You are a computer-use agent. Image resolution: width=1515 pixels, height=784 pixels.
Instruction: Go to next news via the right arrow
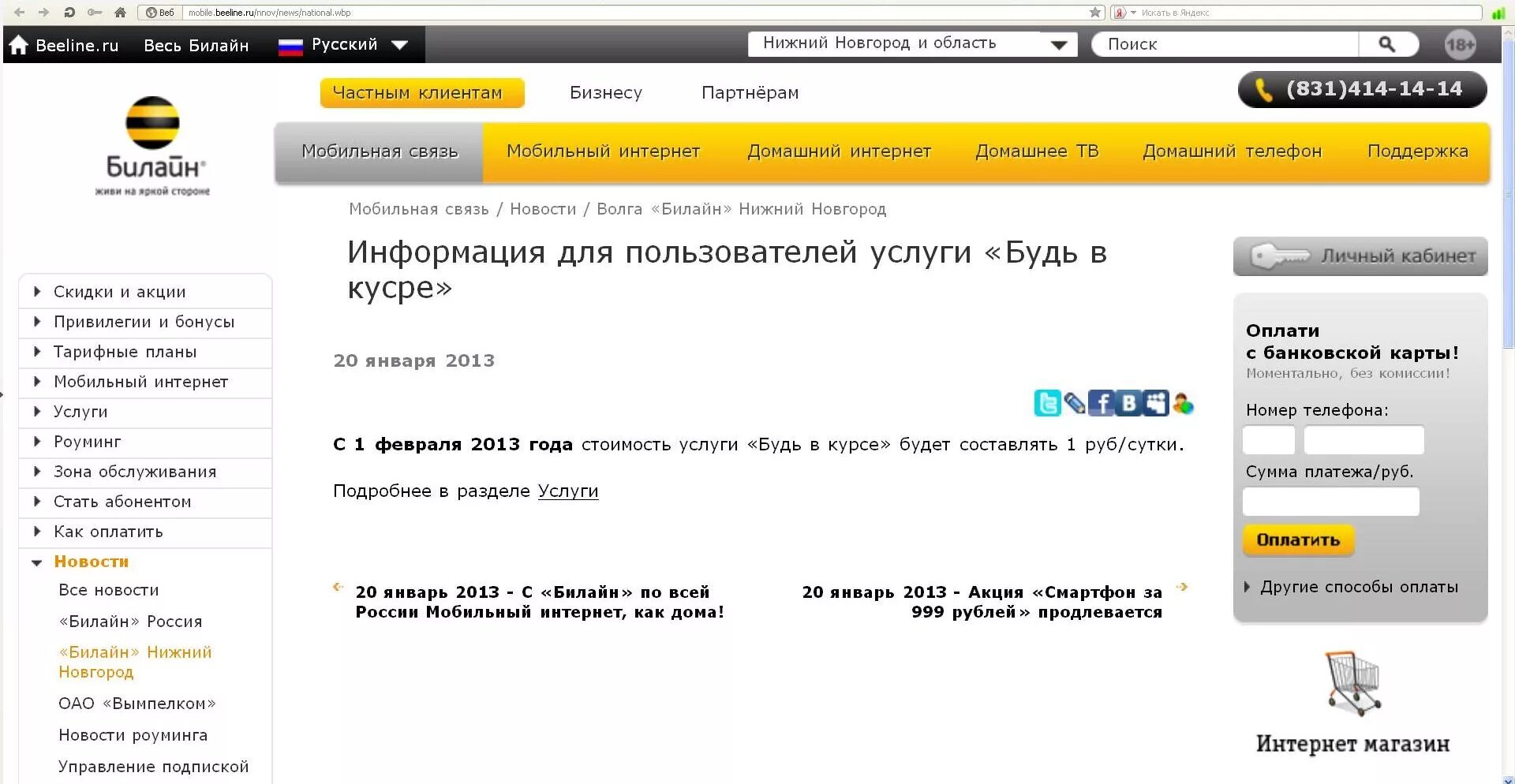pos(1182,587)
